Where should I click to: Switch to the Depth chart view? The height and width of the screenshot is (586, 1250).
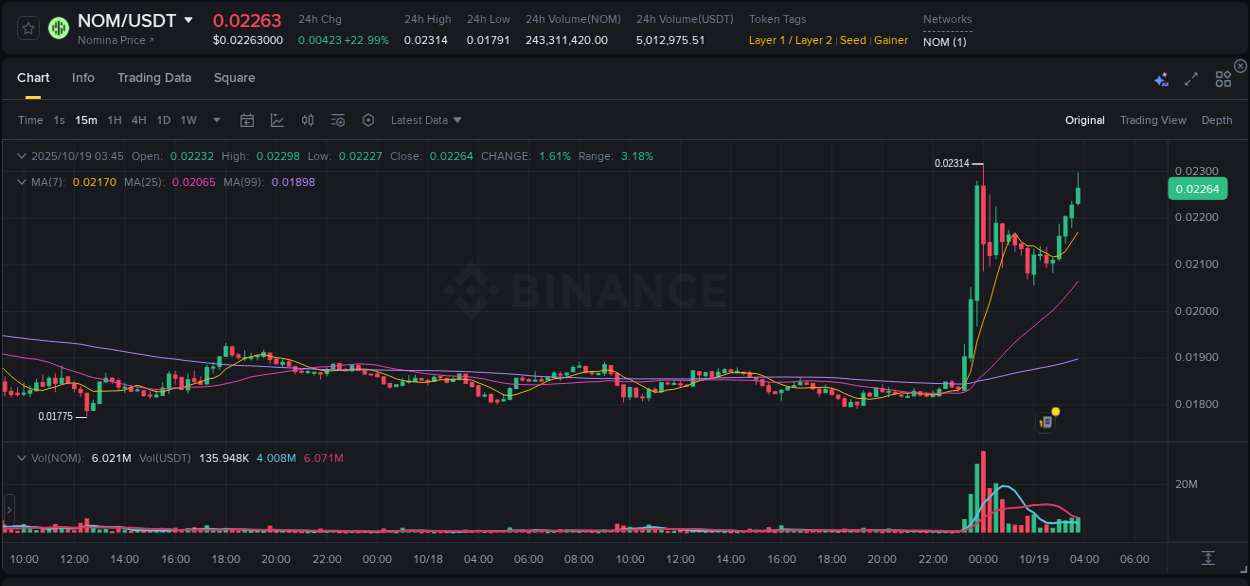(1217, 120)
